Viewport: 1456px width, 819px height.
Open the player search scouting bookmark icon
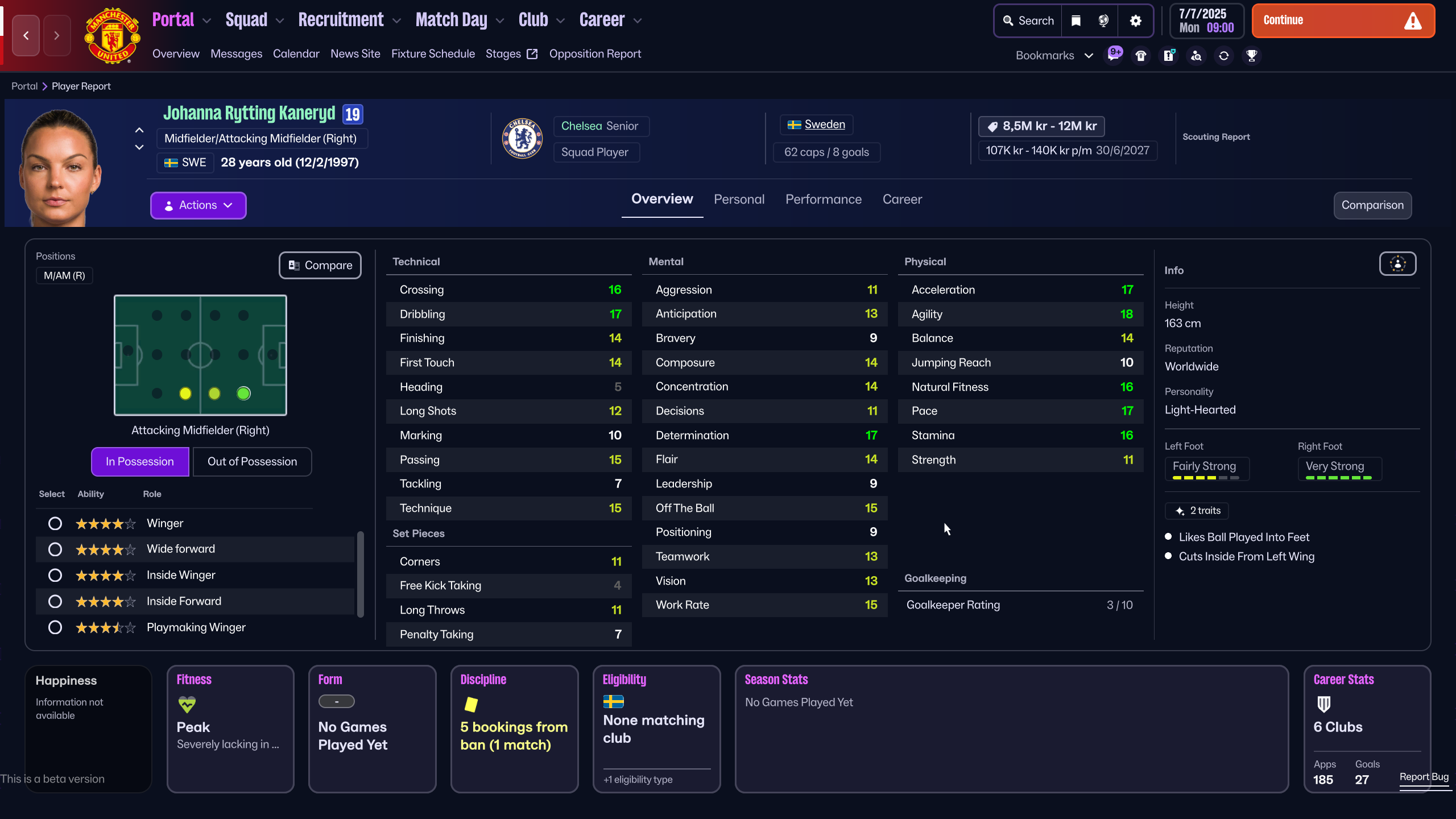[x=1196, y=56]
